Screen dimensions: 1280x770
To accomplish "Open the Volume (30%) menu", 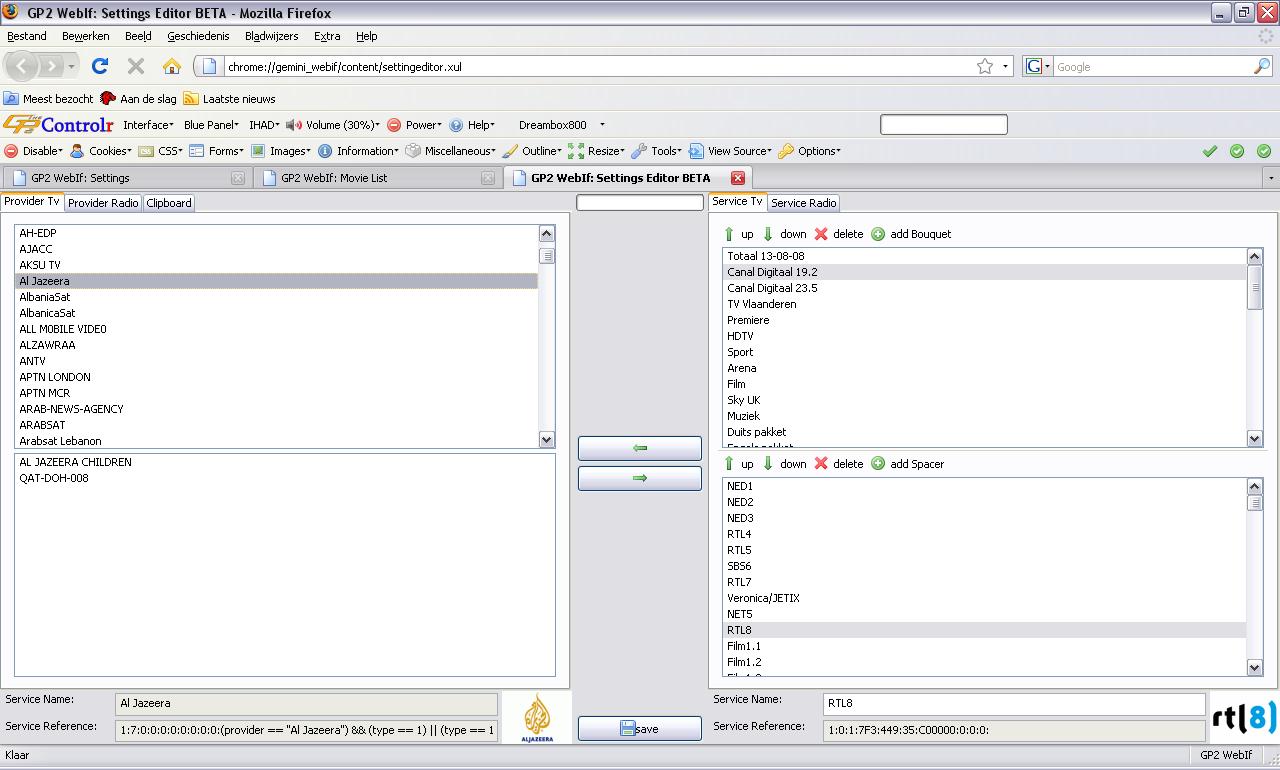I will click(333, 125).
